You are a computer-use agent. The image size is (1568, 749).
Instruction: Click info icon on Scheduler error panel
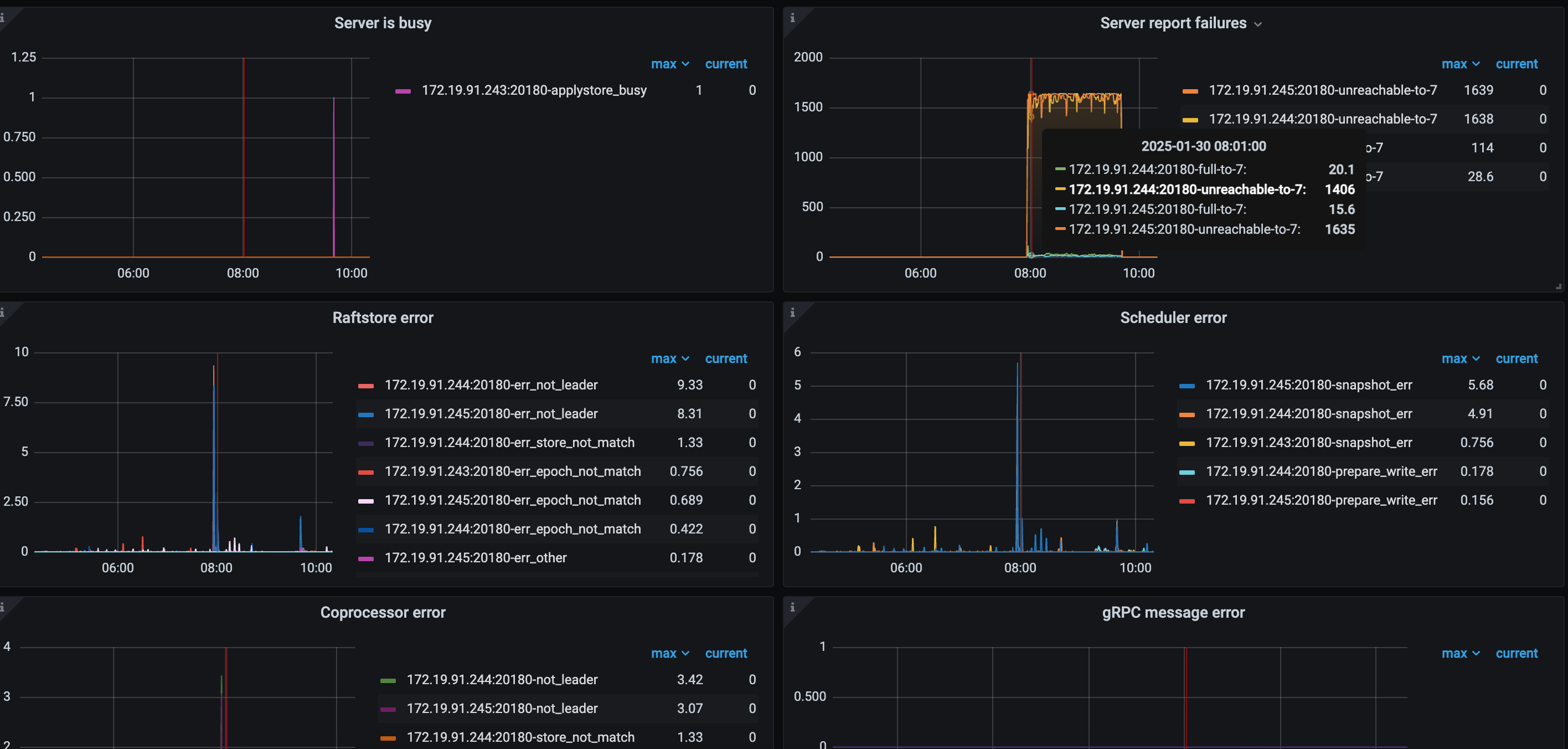click(792, 312)
